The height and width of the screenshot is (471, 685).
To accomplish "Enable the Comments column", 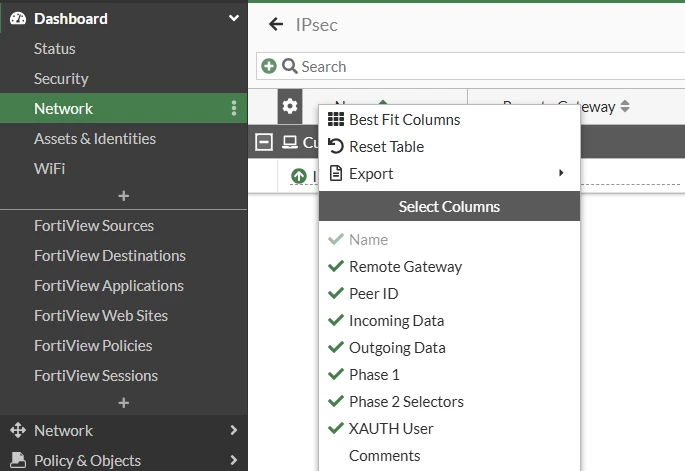I will 450,456.
